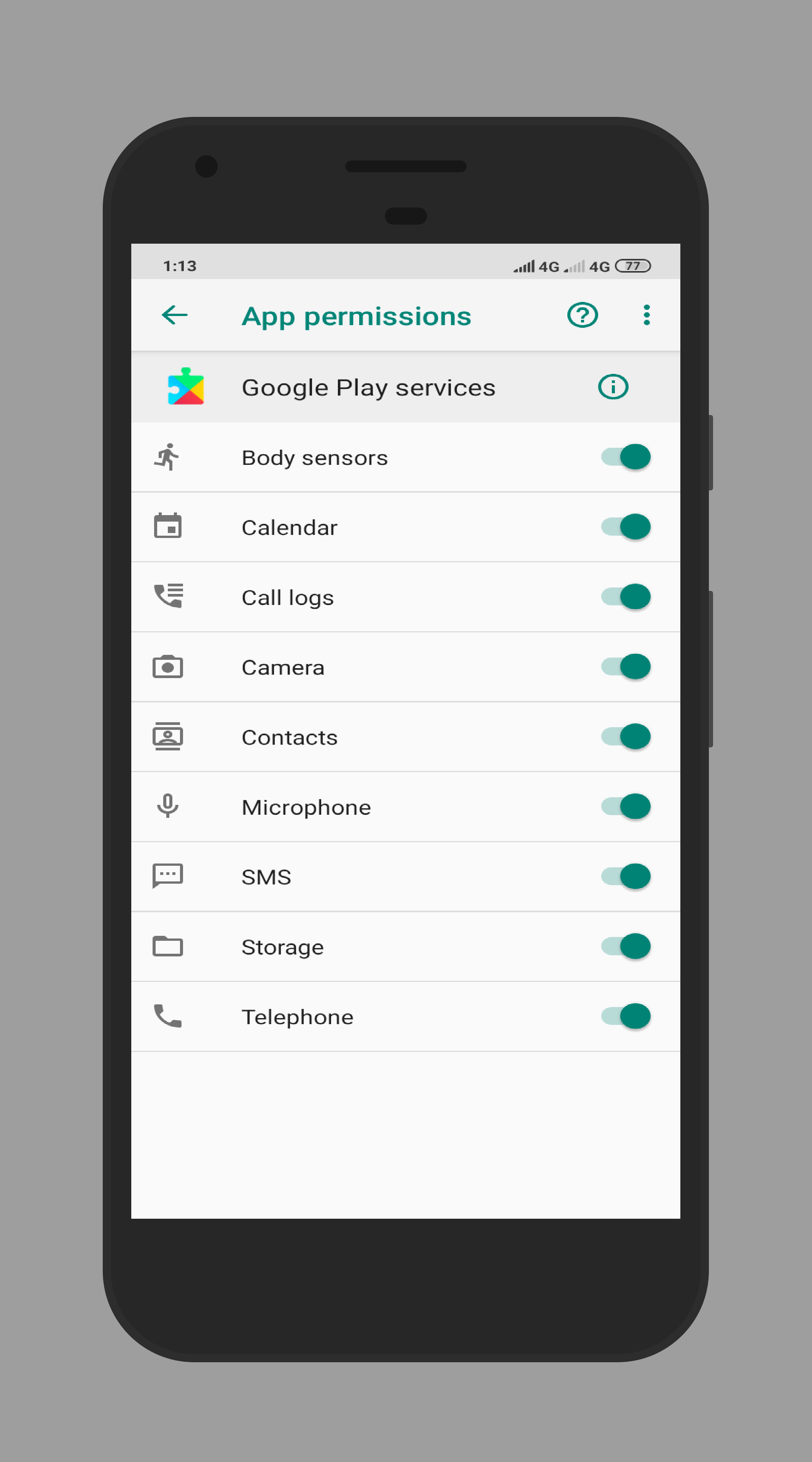Select the App permissions screen title
The image size is (812, 1462).
pos(356,315)
